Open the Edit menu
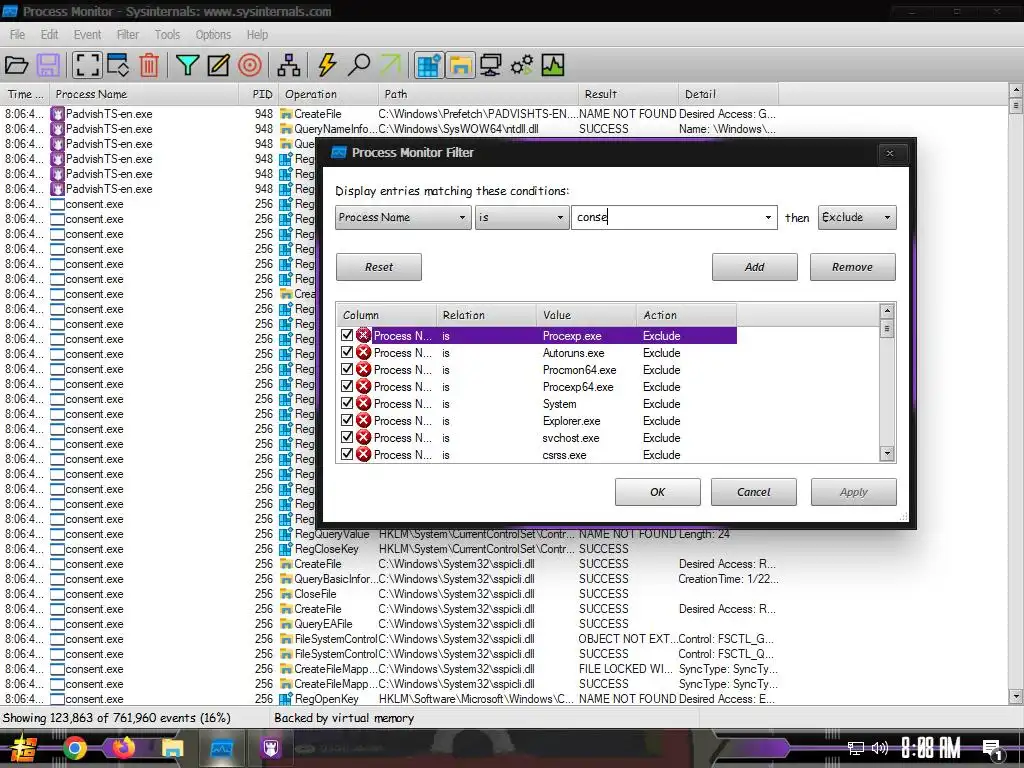This screenshot has width=1024, height=768. [x=49, y=35]
